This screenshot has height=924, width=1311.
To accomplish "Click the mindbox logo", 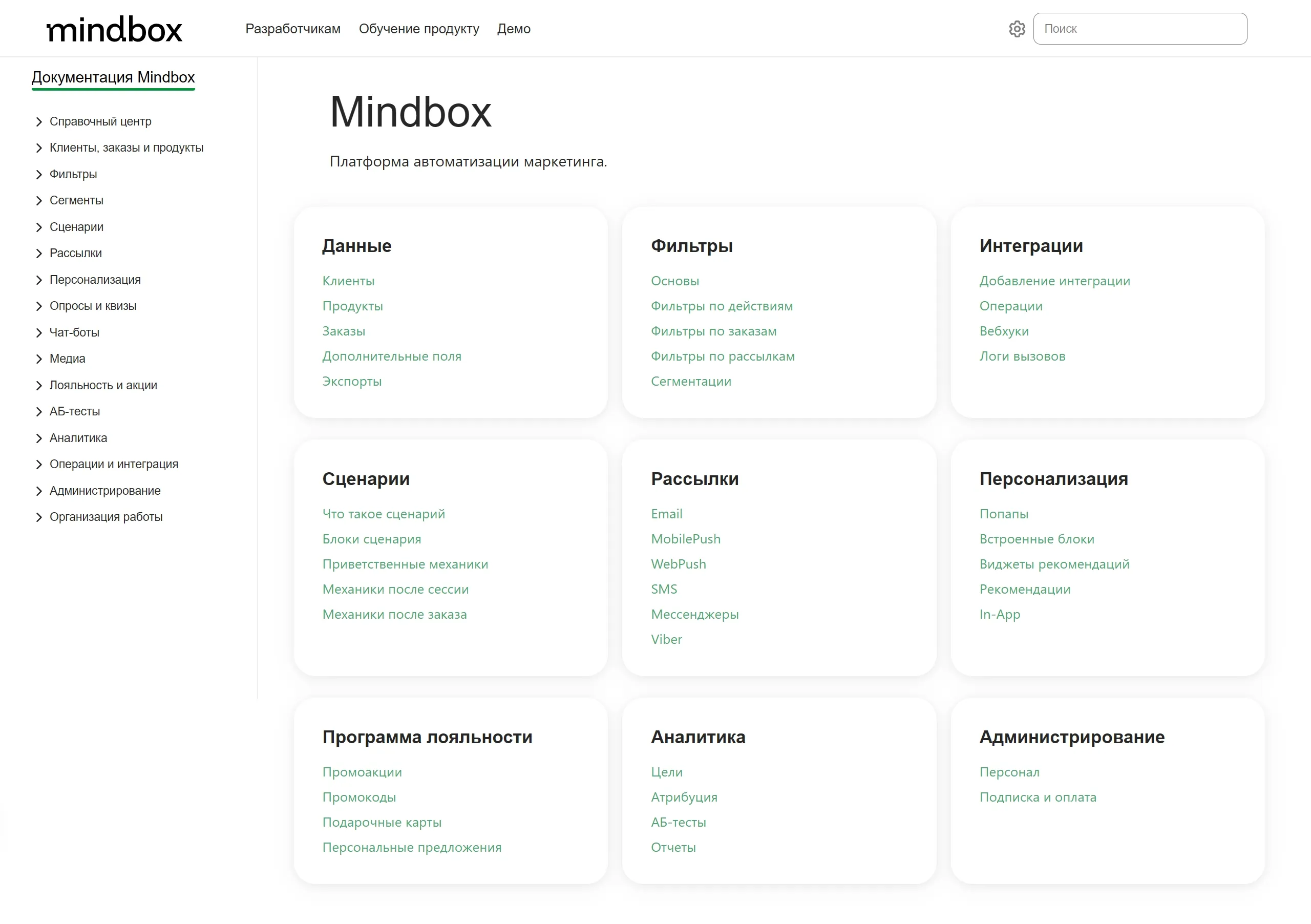I will tap(114, 30).
